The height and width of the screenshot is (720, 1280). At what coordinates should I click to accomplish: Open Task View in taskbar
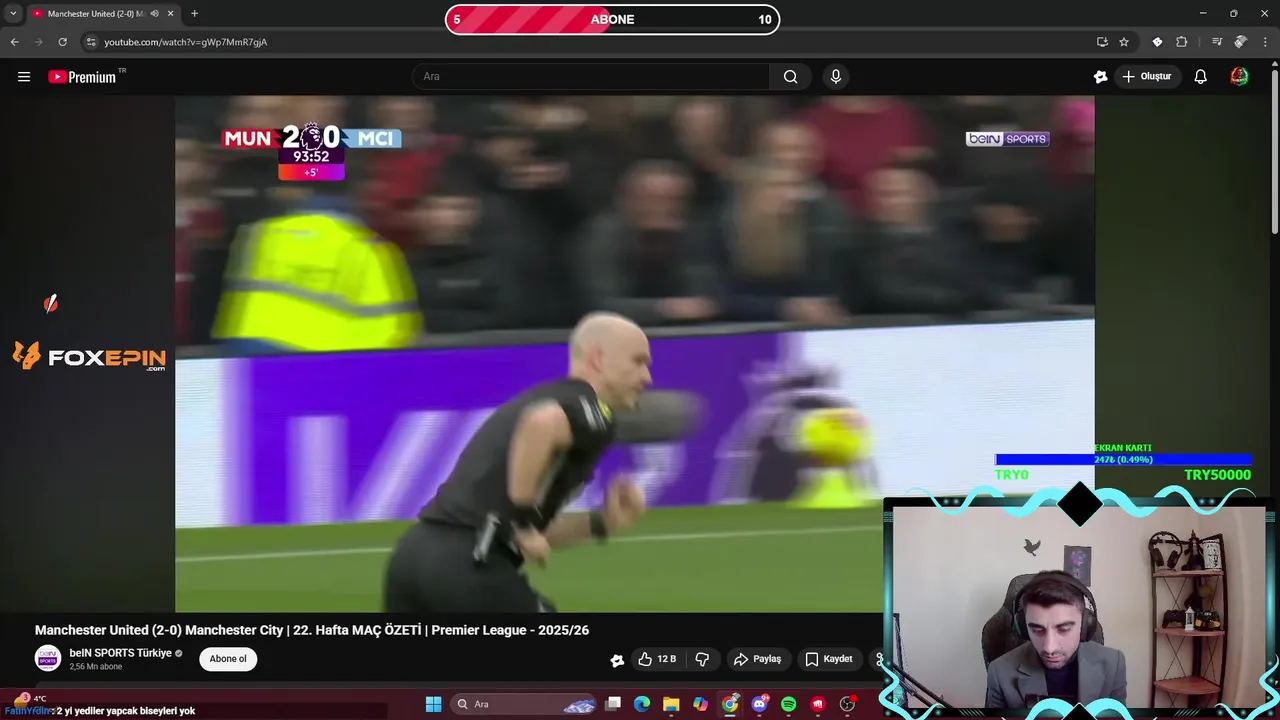tap(613, 704)
